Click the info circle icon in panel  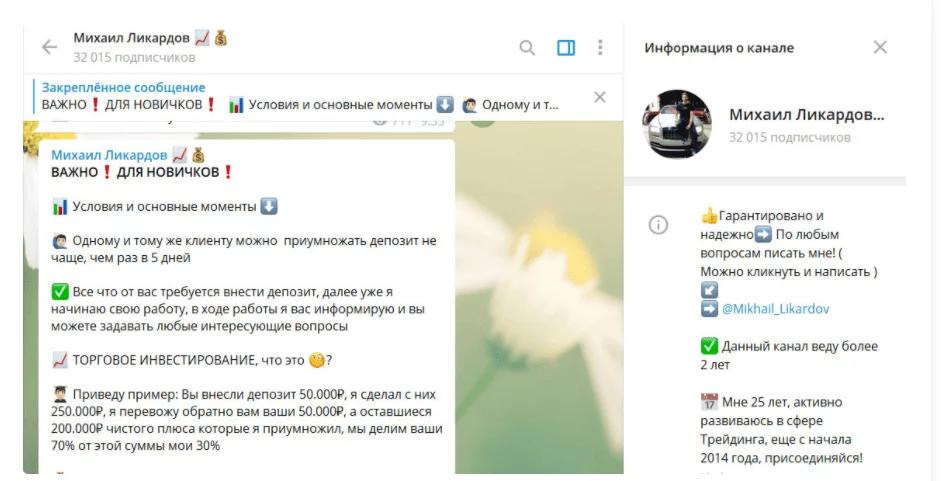point(658,225)
